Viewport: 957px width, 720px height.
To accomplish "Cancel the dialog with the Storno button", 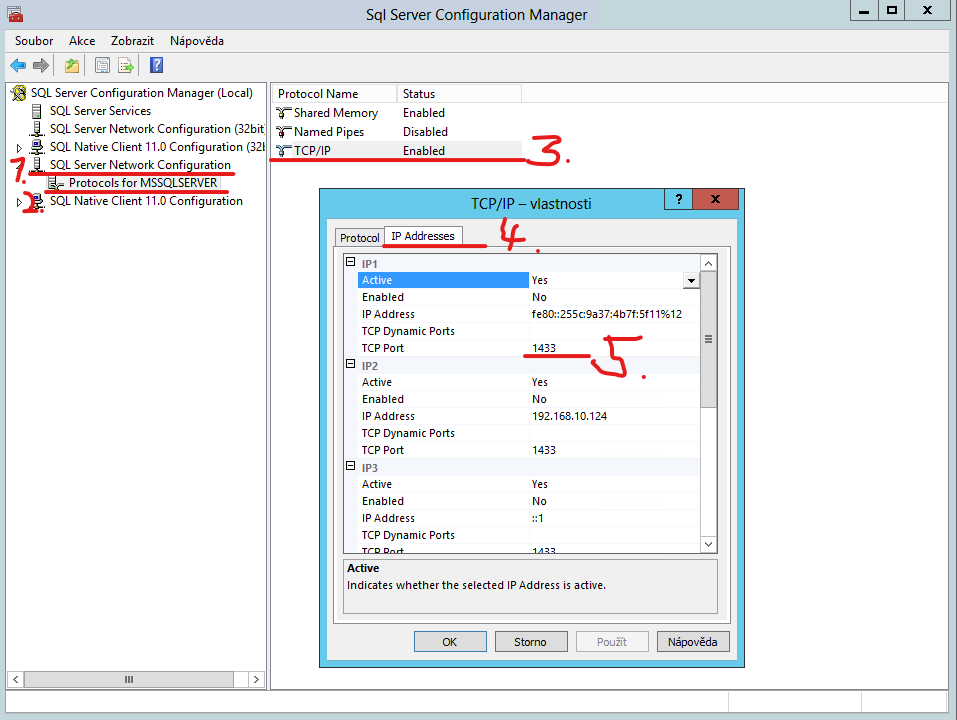I will point(530,641).
